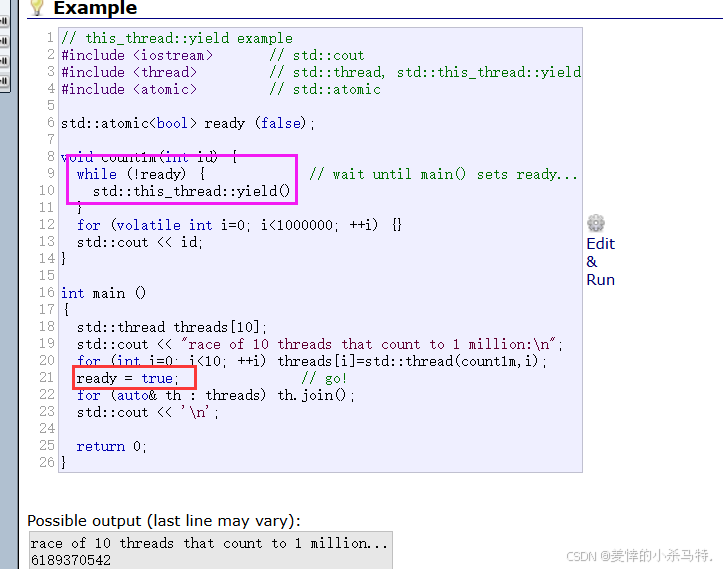Click the 'ready = true;' statement
This screenshot has height=569, width=723.
point(127,378)
